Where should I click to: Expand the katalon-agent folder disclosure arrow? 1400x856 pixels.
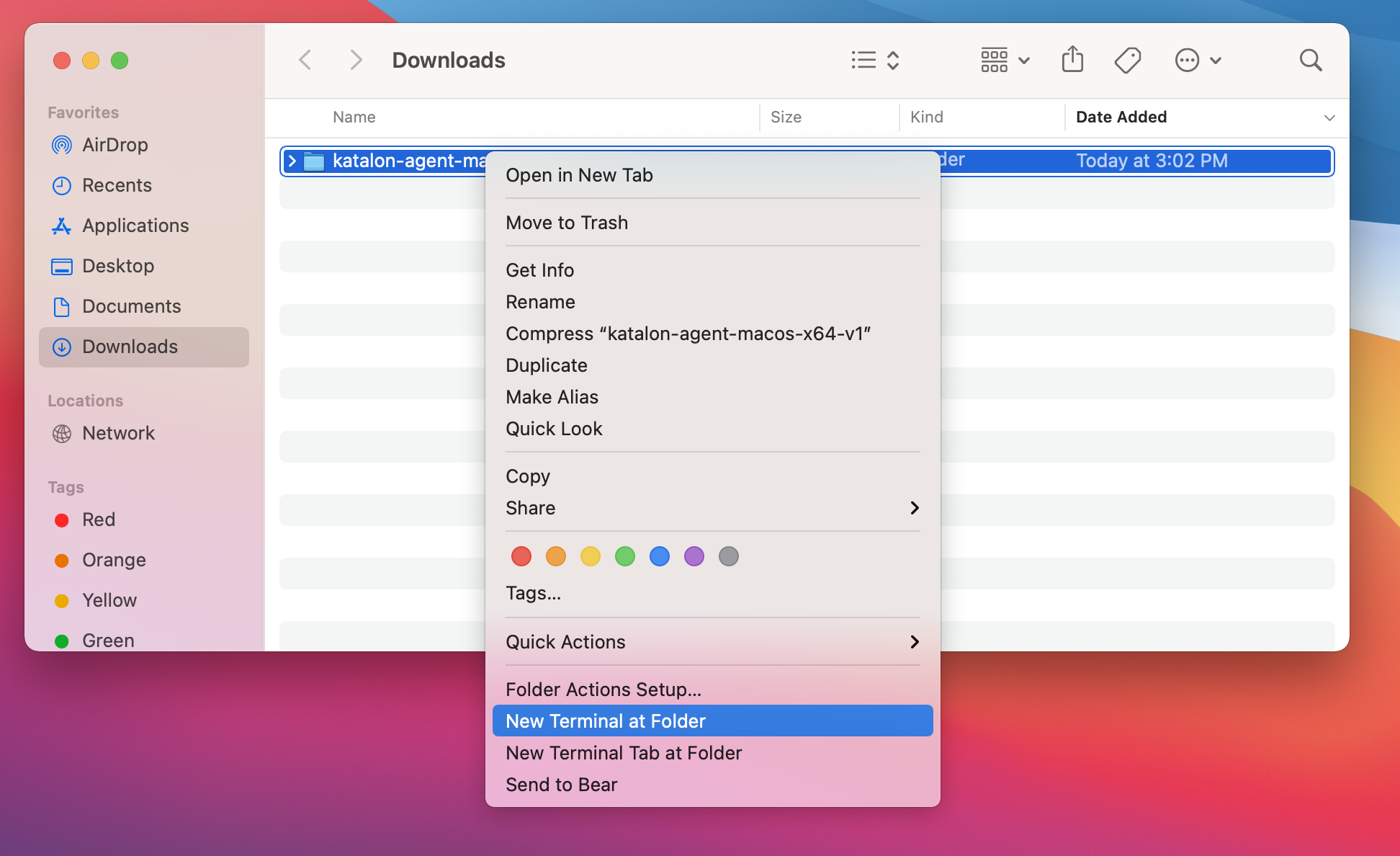292,161
